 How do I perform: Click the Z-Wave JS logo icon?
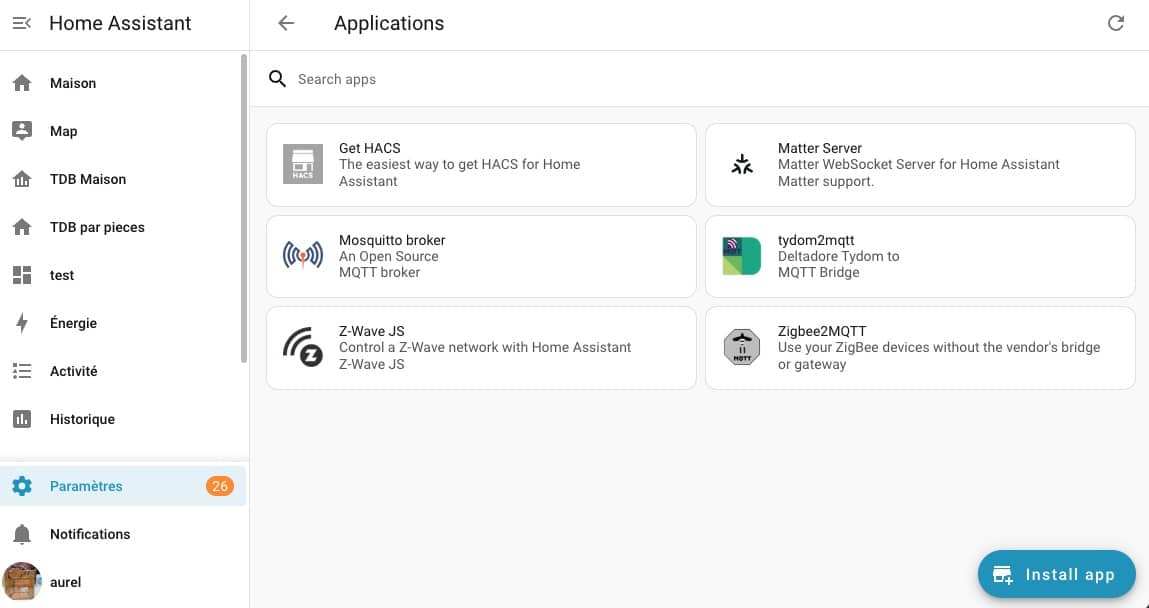[302, 348]
